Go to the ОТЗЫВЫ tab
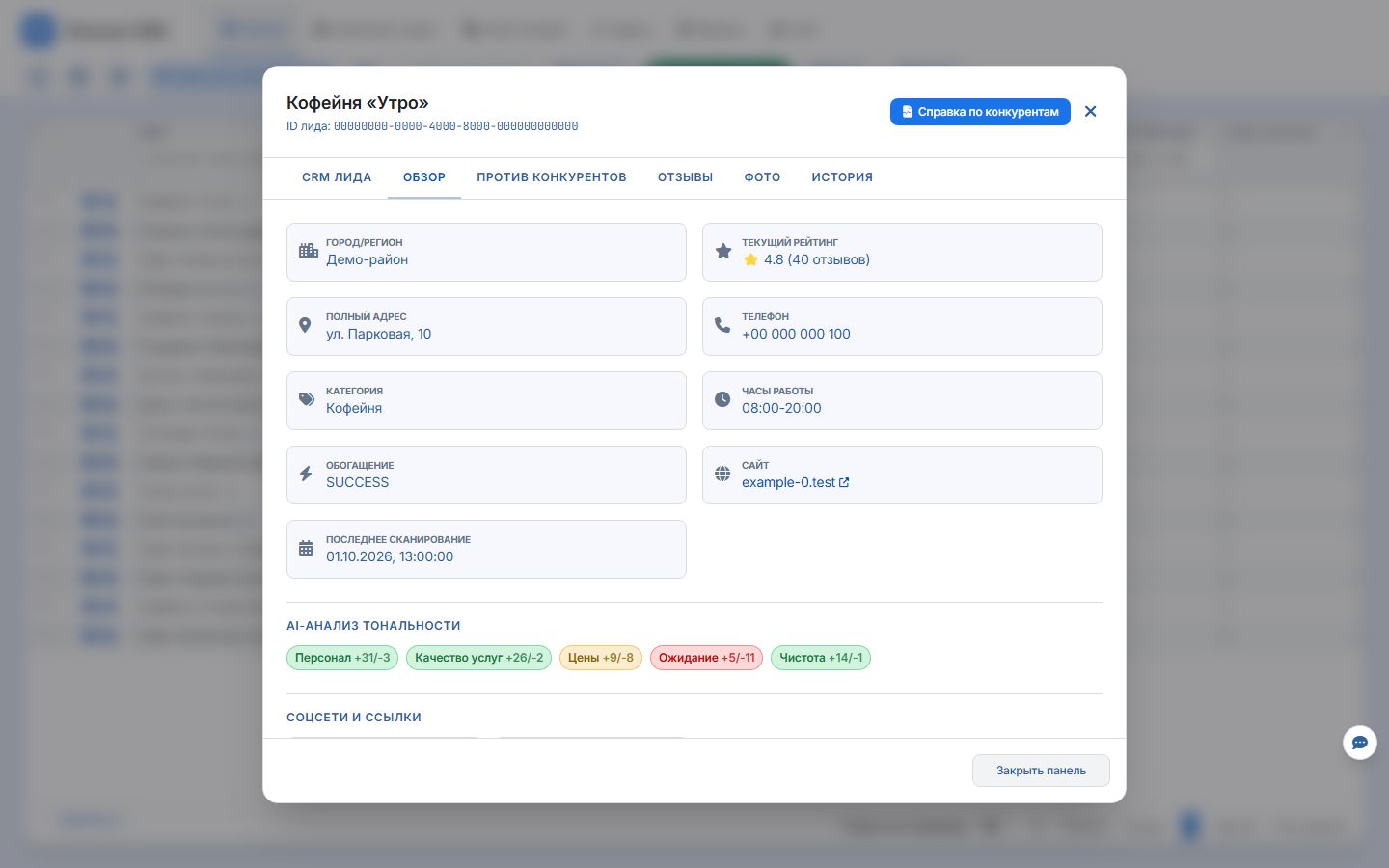The width and height of the screenshot is (1389, 868). point(686,177)
